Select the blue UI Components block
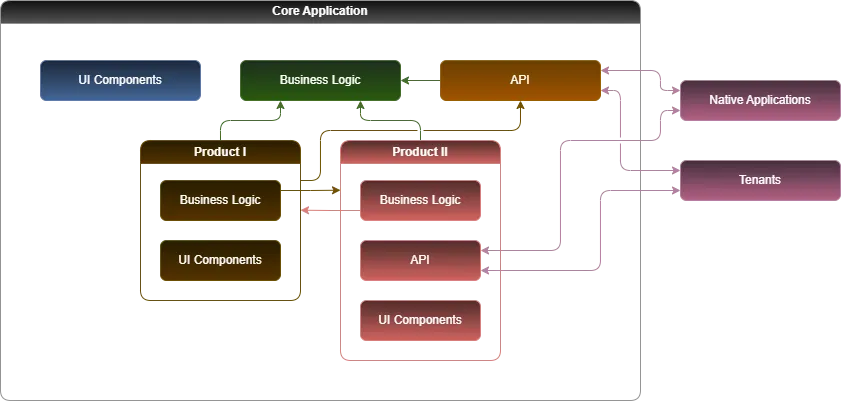 pyautogui.click(x=120, y=80)
